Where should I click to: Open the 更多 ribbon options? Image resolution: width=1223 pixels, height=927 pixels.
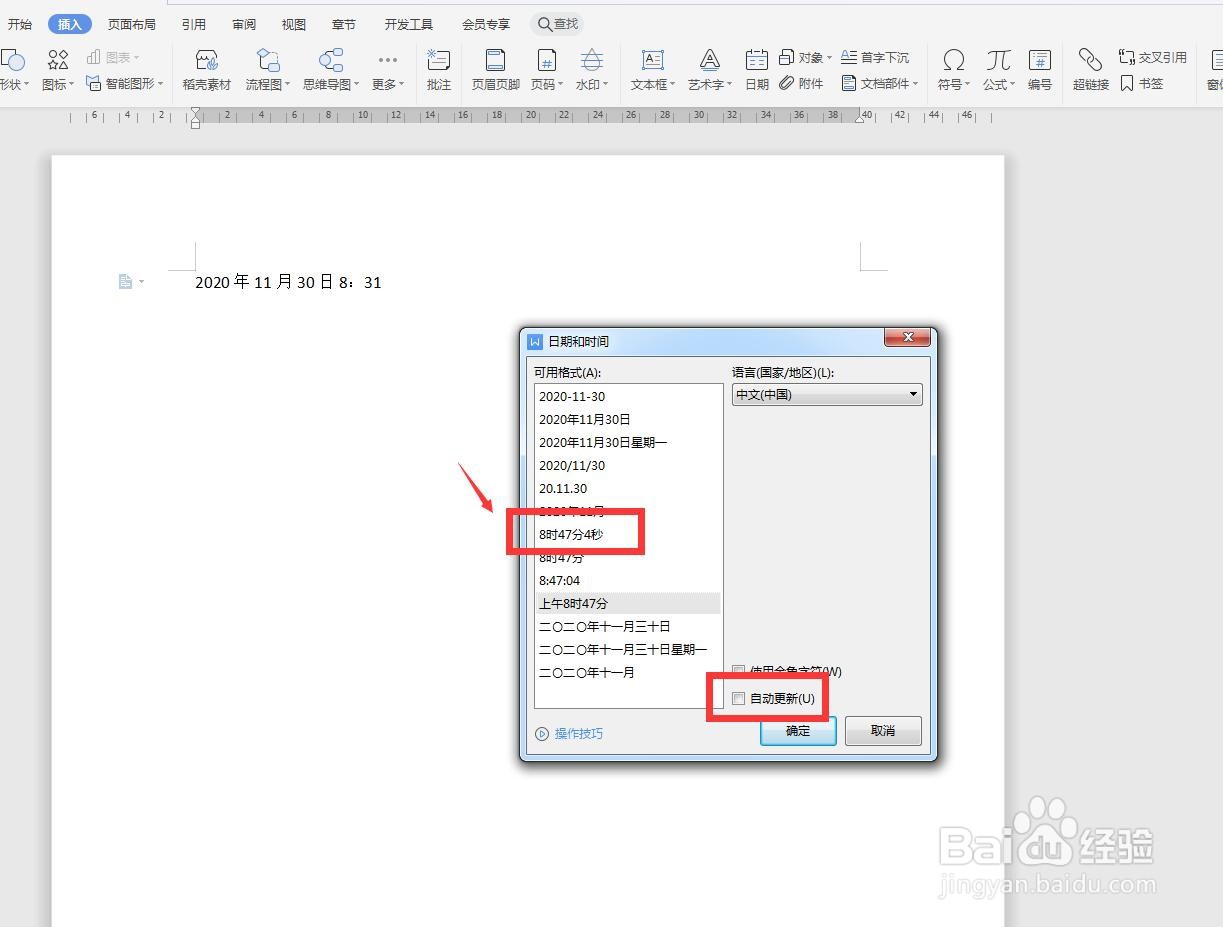(387, 70)
